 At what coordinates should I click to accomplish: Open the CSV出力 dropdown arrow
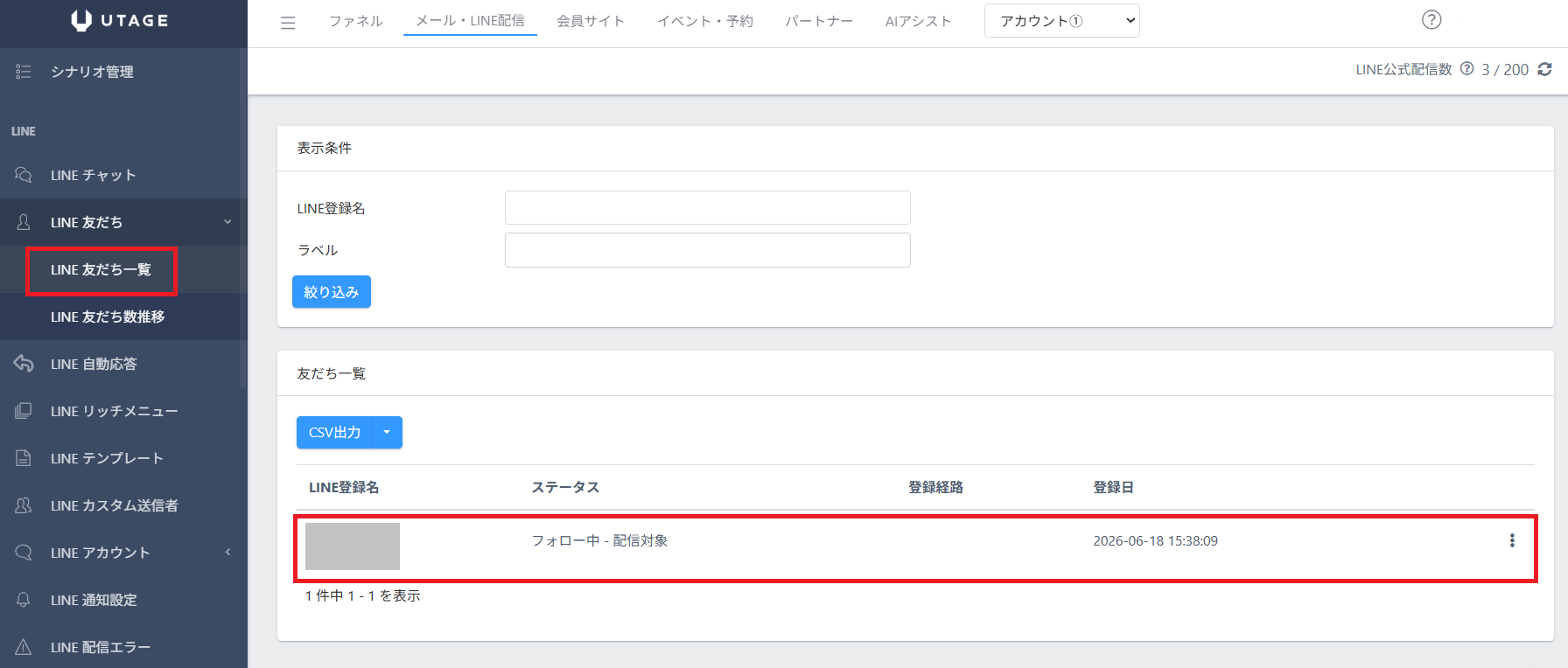point(387,432)
